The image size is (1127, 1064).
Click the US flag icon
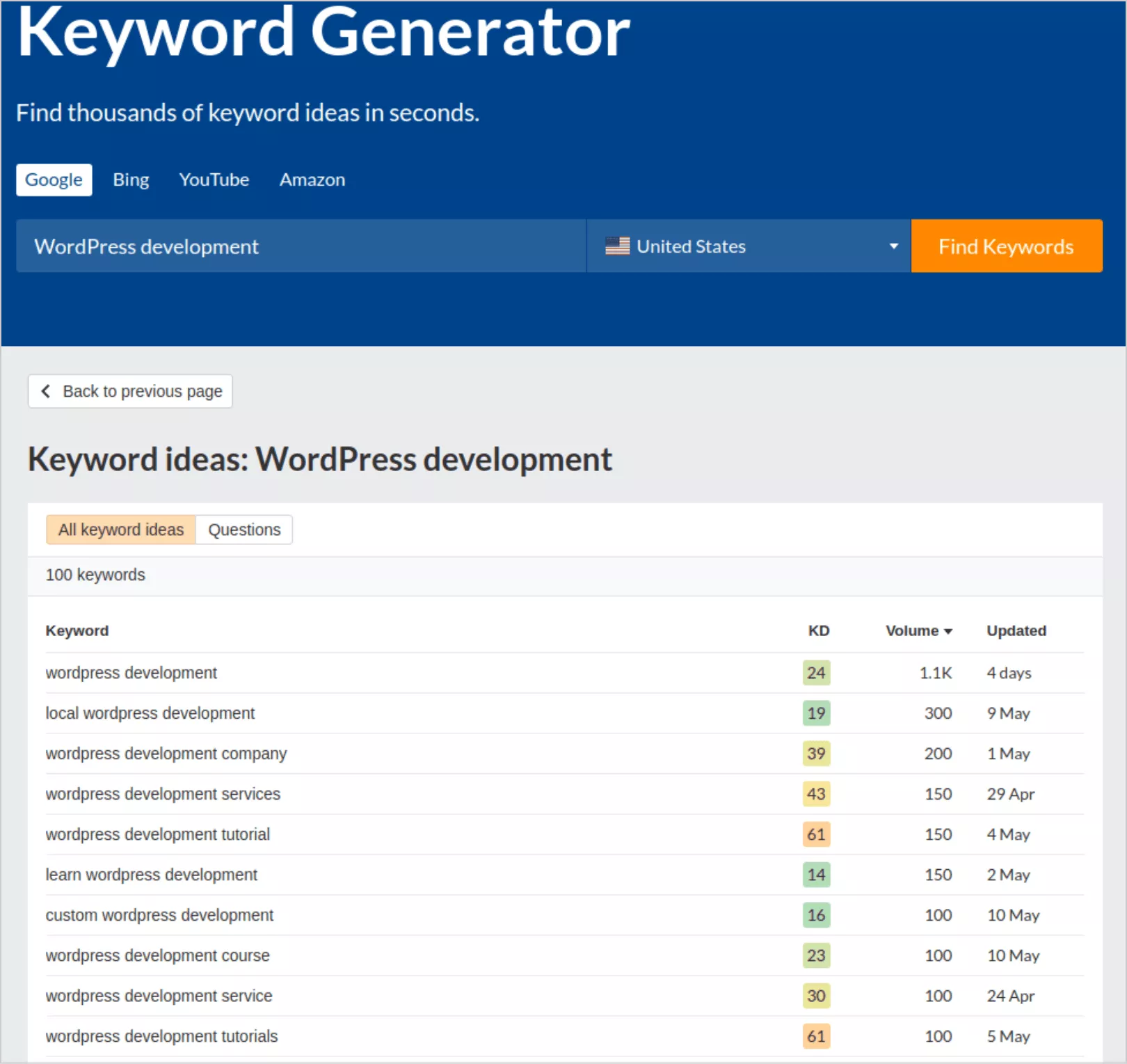tap(617, 246)
